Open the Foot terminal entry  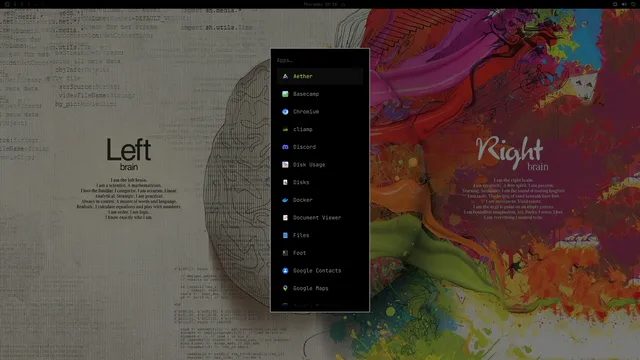320,253
